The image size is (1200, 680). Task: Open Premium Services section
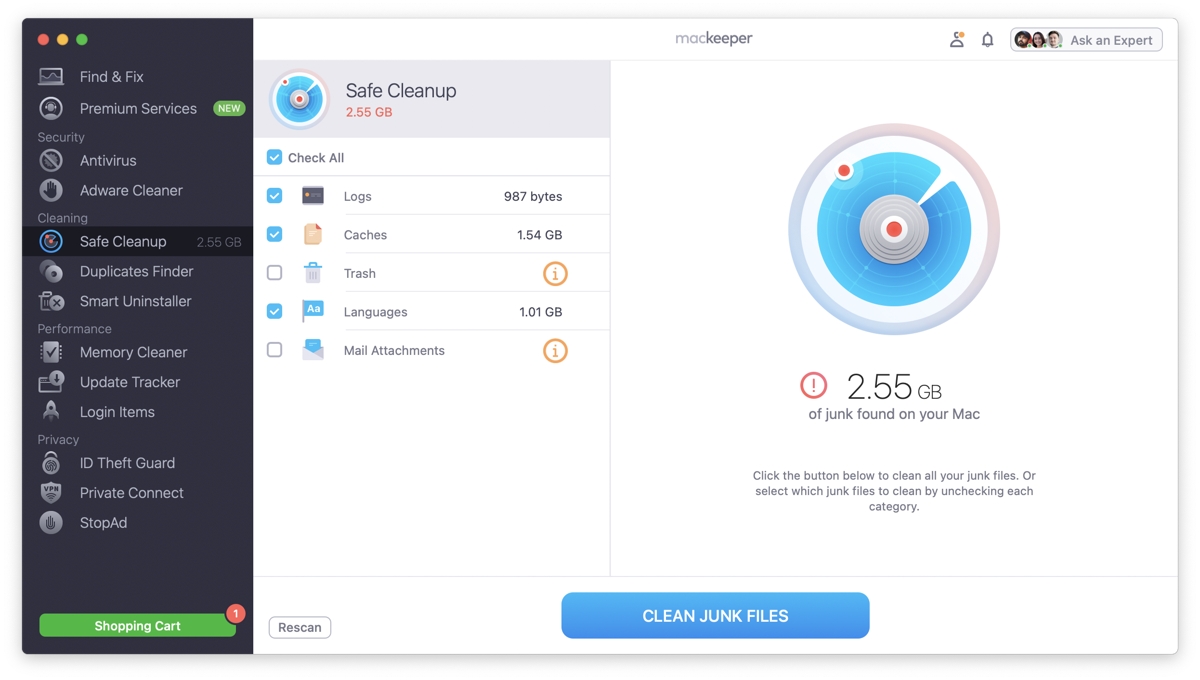click(137, 108)
